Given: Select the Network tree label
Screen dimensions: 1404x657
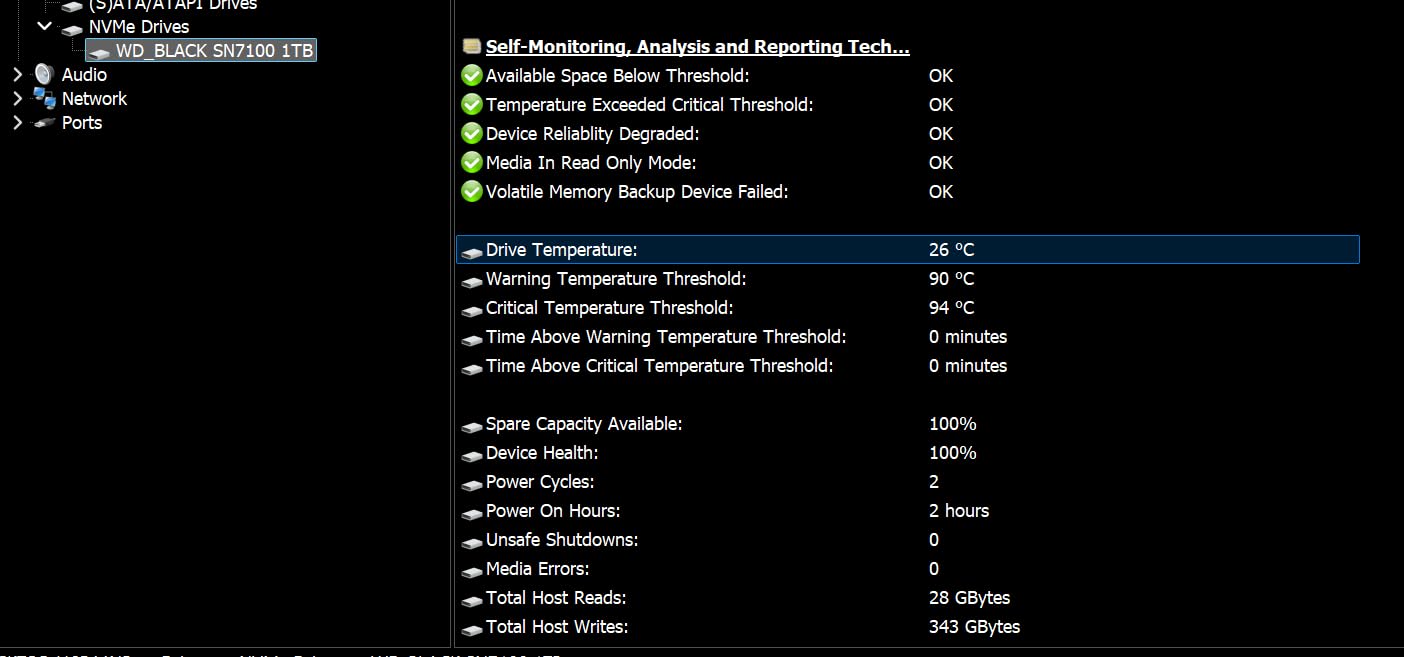Looking at the screenshot, I should [94, 98].
